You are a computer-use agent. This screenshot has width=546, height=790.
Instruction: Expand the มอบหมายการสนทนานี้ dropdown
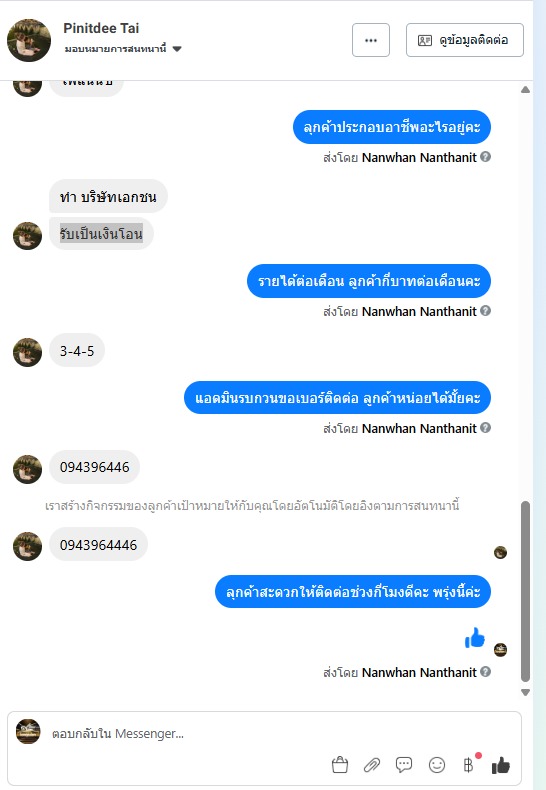click(x=177, y=49)
